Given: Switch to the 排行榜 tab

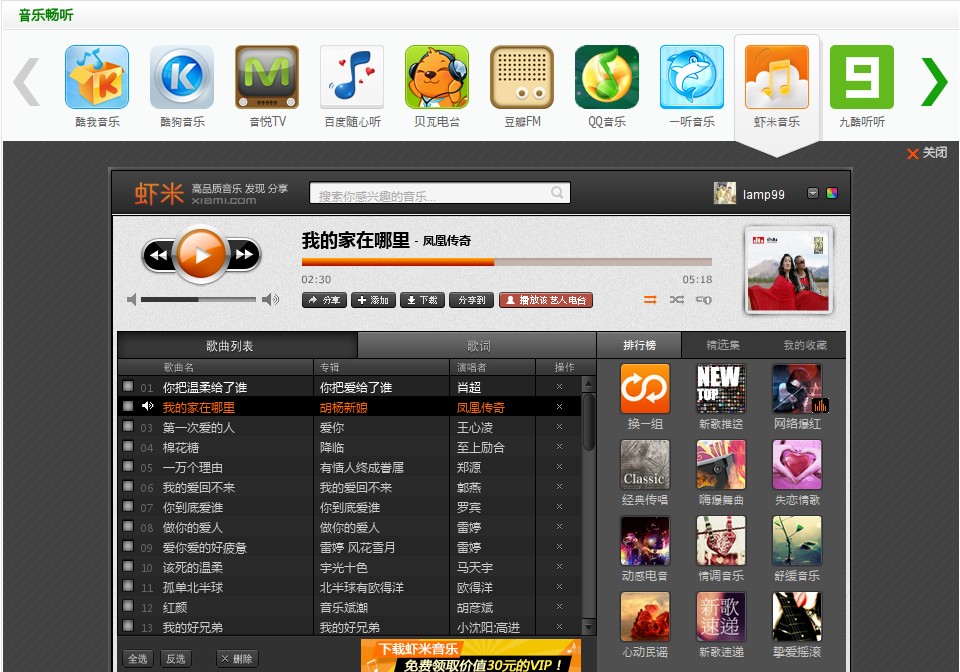Looking at the screenshot, I should 639,345.
